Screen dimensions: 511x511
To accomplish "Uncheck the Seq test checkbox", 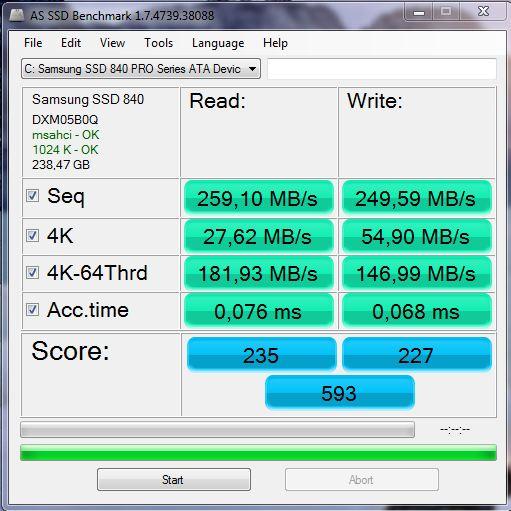I will click(x=33, y=196).
